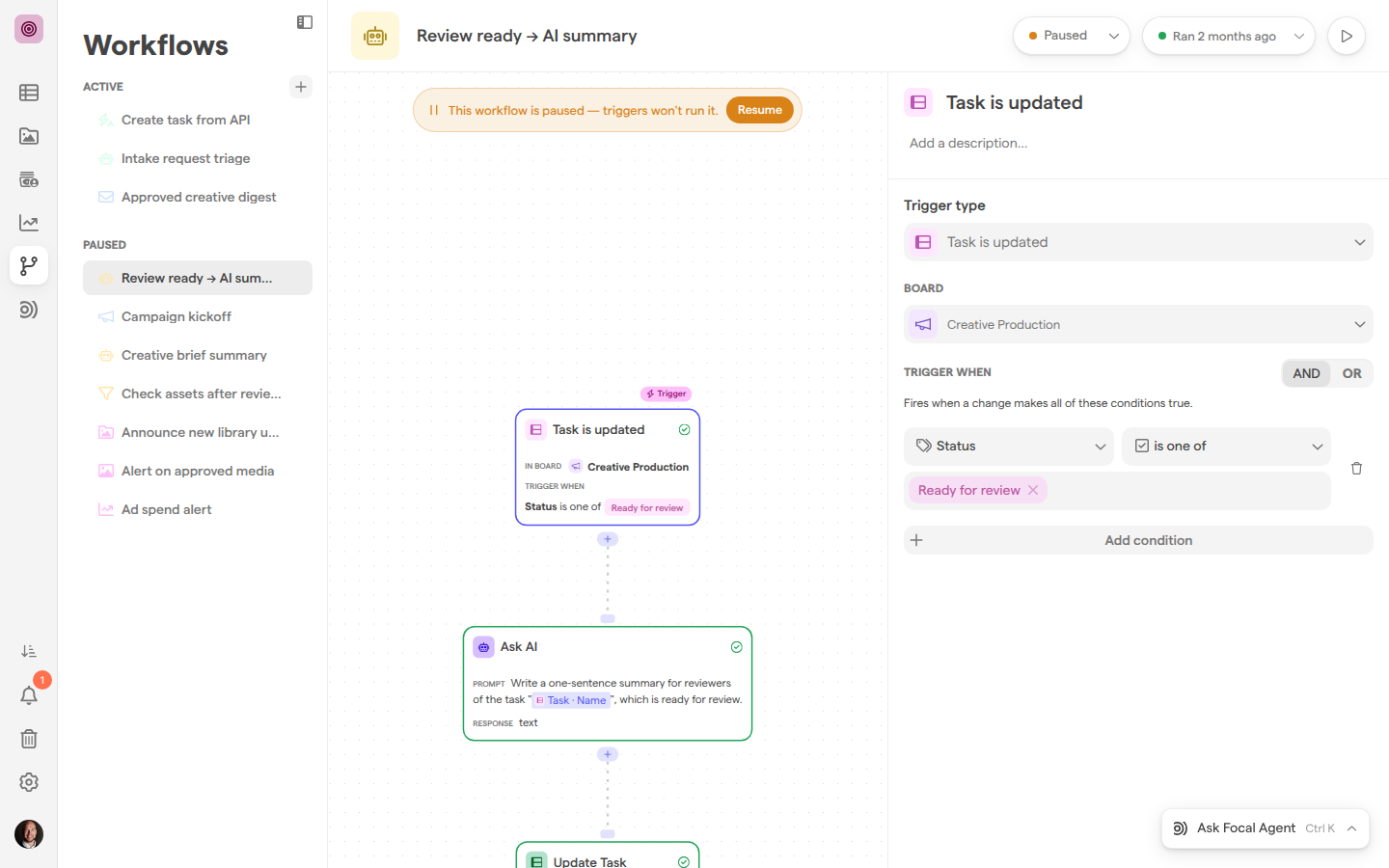1389x868 pixels.
Task: Open notifications bell with badge
Action: [29, 695]
